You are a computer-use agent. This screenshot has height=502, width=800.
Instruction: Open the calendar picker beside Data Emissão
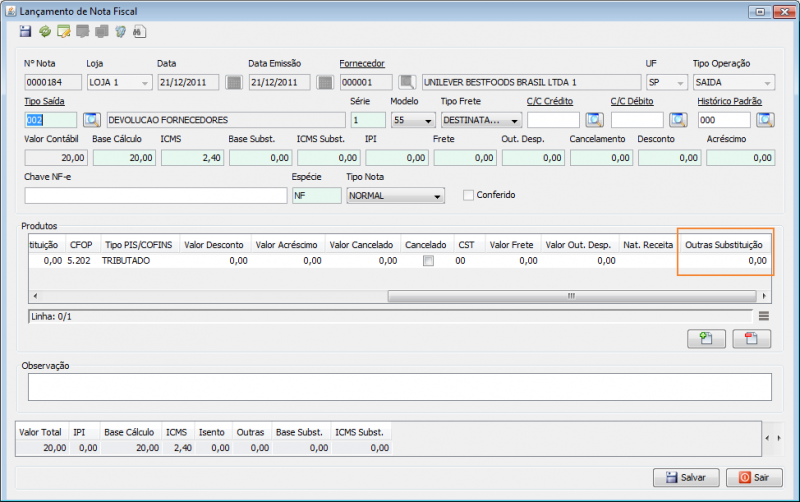click(x=325, y=82)
